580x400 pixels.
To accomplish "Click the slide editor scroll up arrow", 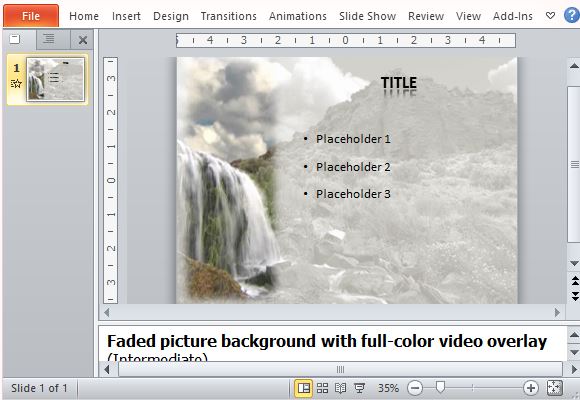I will coord(574,66).
